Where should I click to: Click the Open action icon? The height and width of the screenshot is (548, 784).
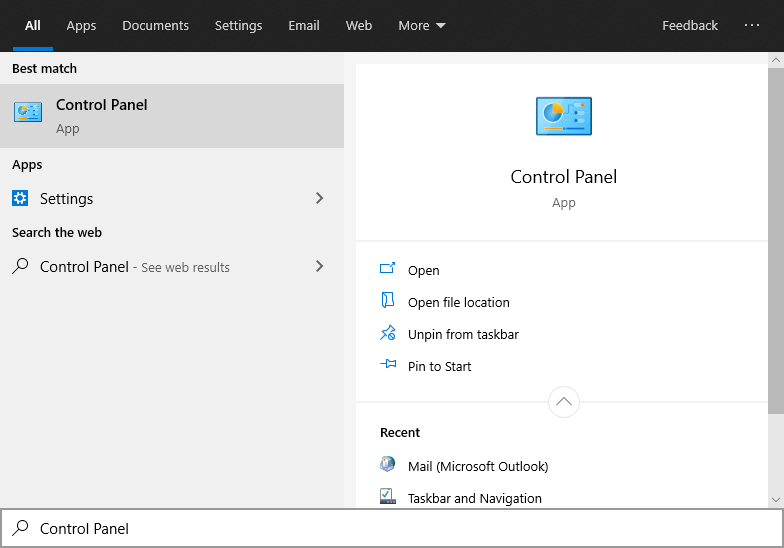[x=388, y=269]
